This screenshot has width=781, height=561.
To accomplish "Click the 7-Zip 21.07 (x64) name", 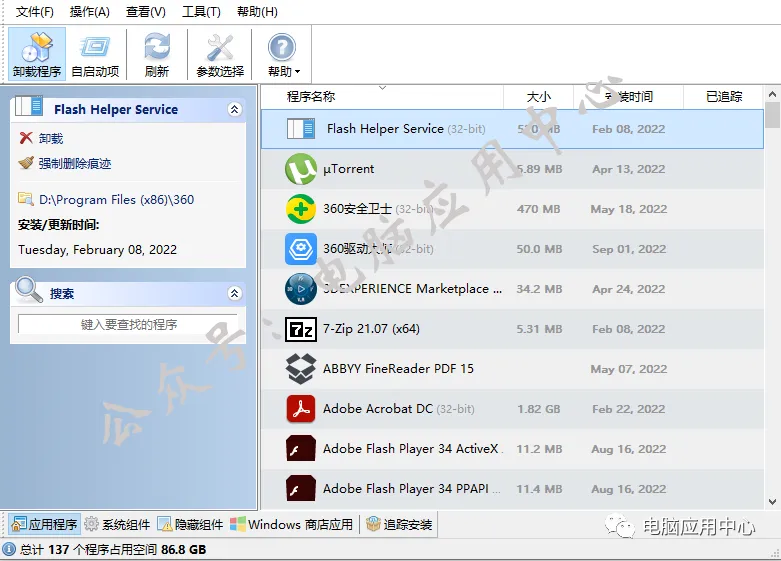I will pyautogui.click(x=371, y=329).
